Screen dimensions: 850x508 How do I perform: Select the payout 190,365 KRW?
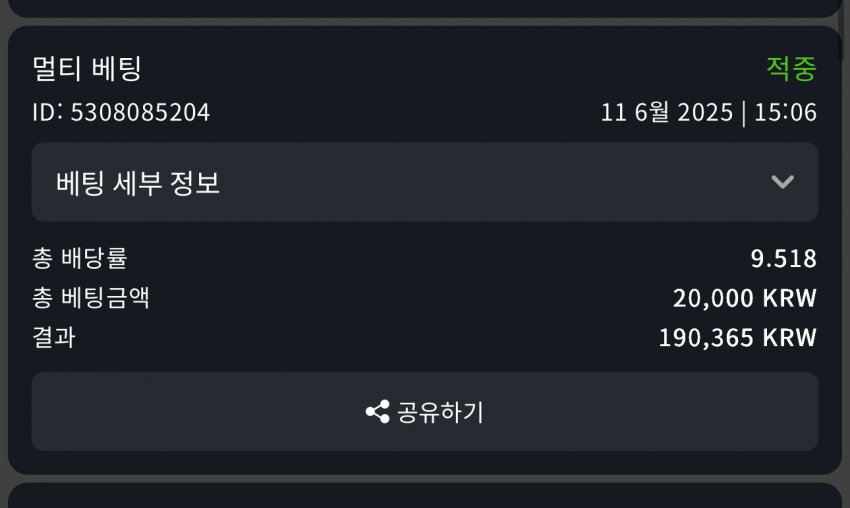[737, 338]
